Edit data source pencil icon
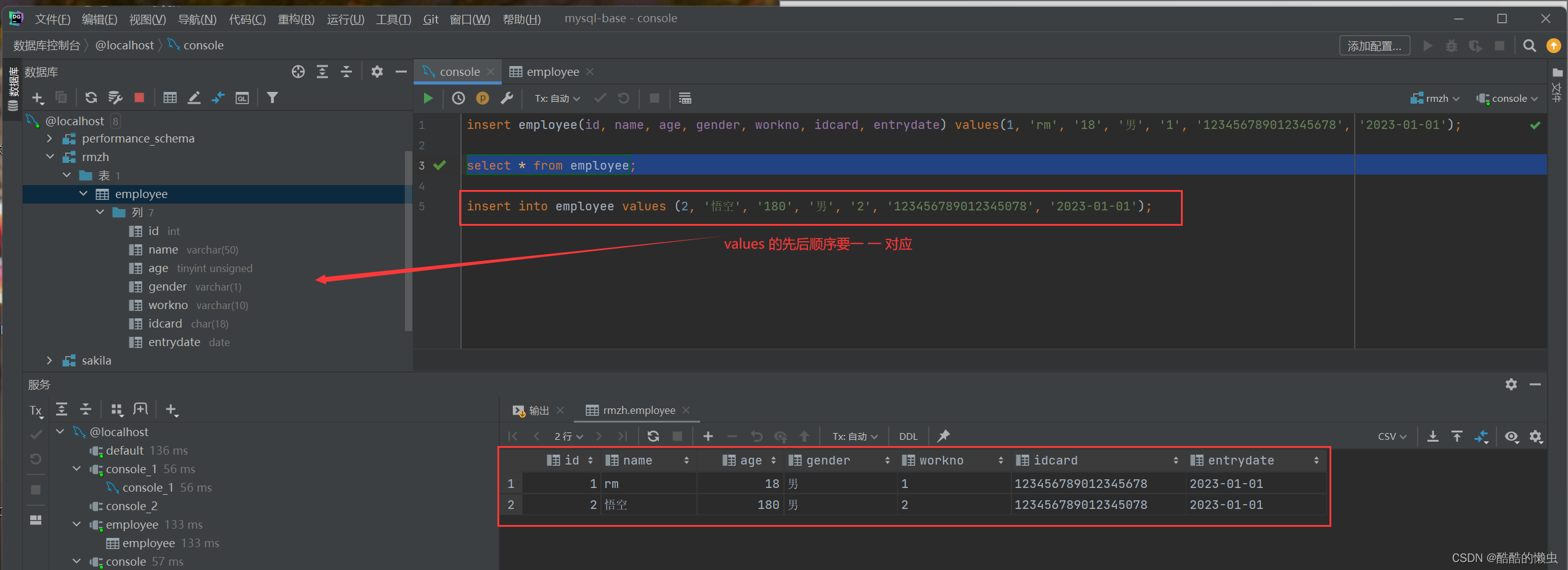The width and height of the screenshot is (1568, 570). 194,97
